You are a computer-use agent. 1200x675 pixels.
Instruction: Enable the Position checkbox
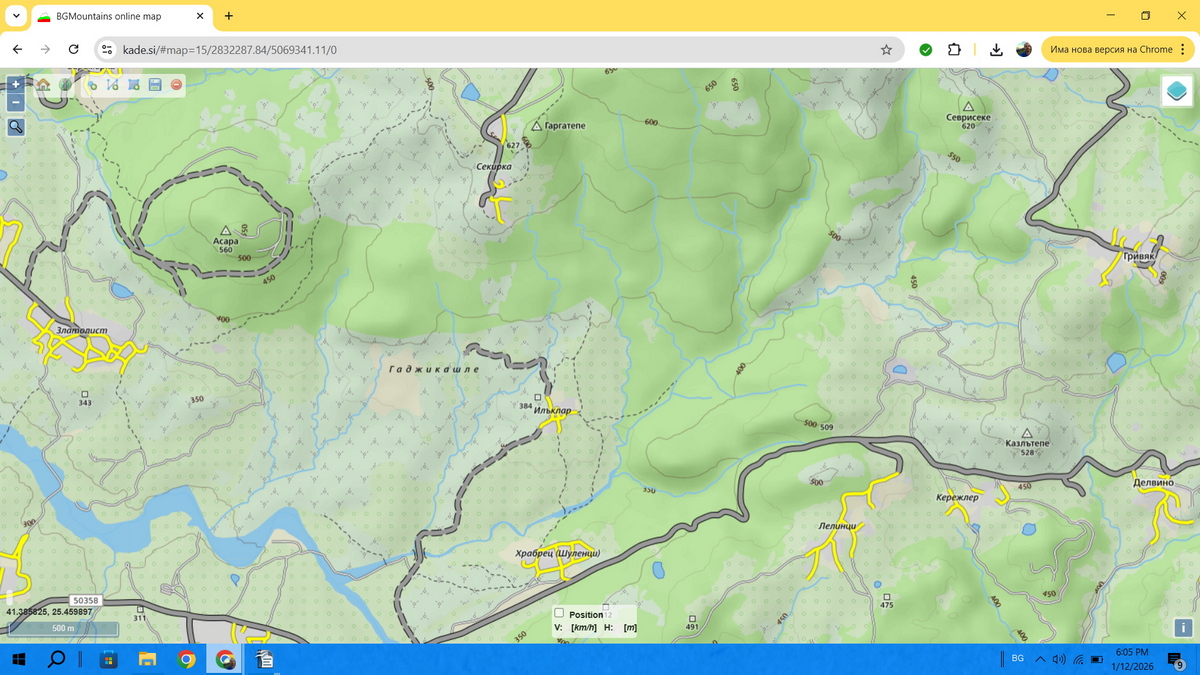coord(560,614)
